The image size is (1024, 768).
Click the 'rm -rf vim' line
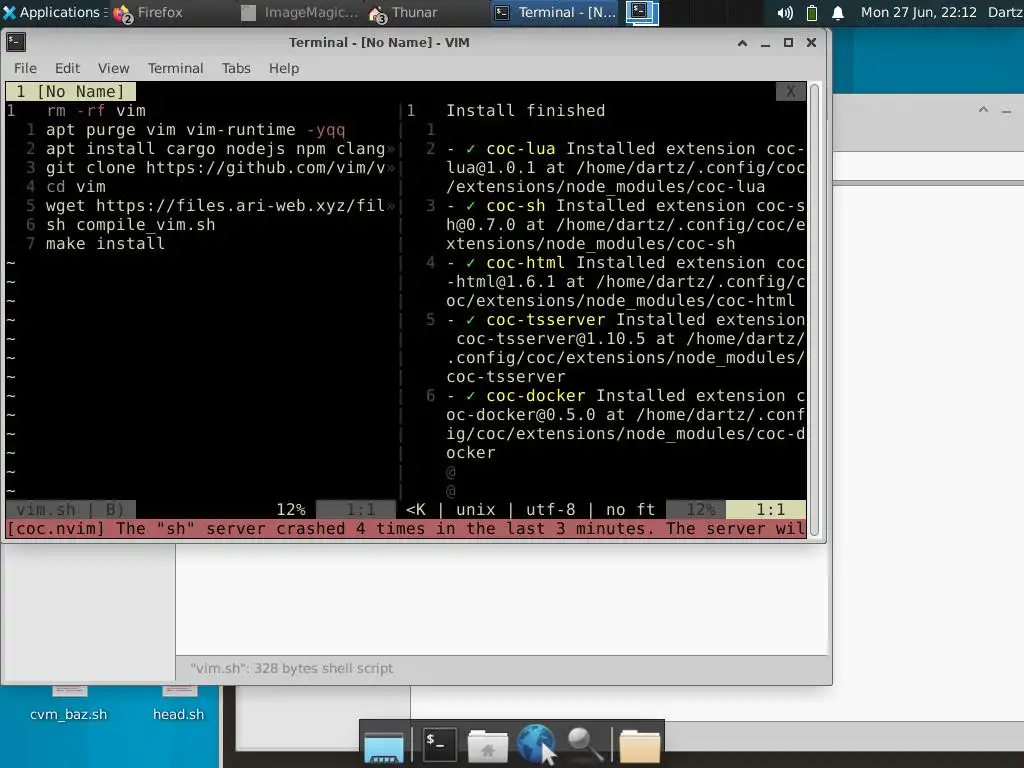(x=96, y=110)
